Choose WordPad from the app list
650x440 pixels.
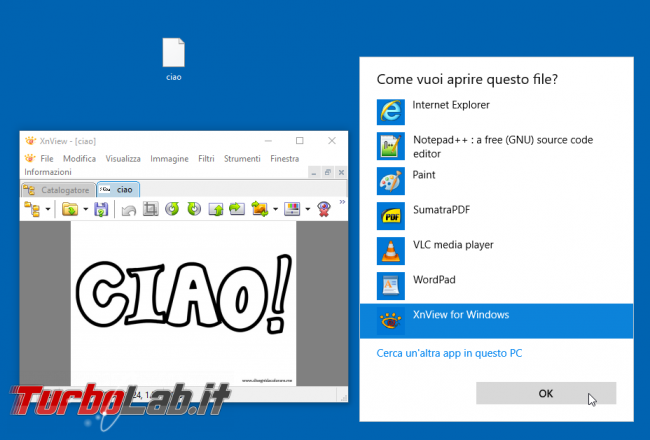496,286
